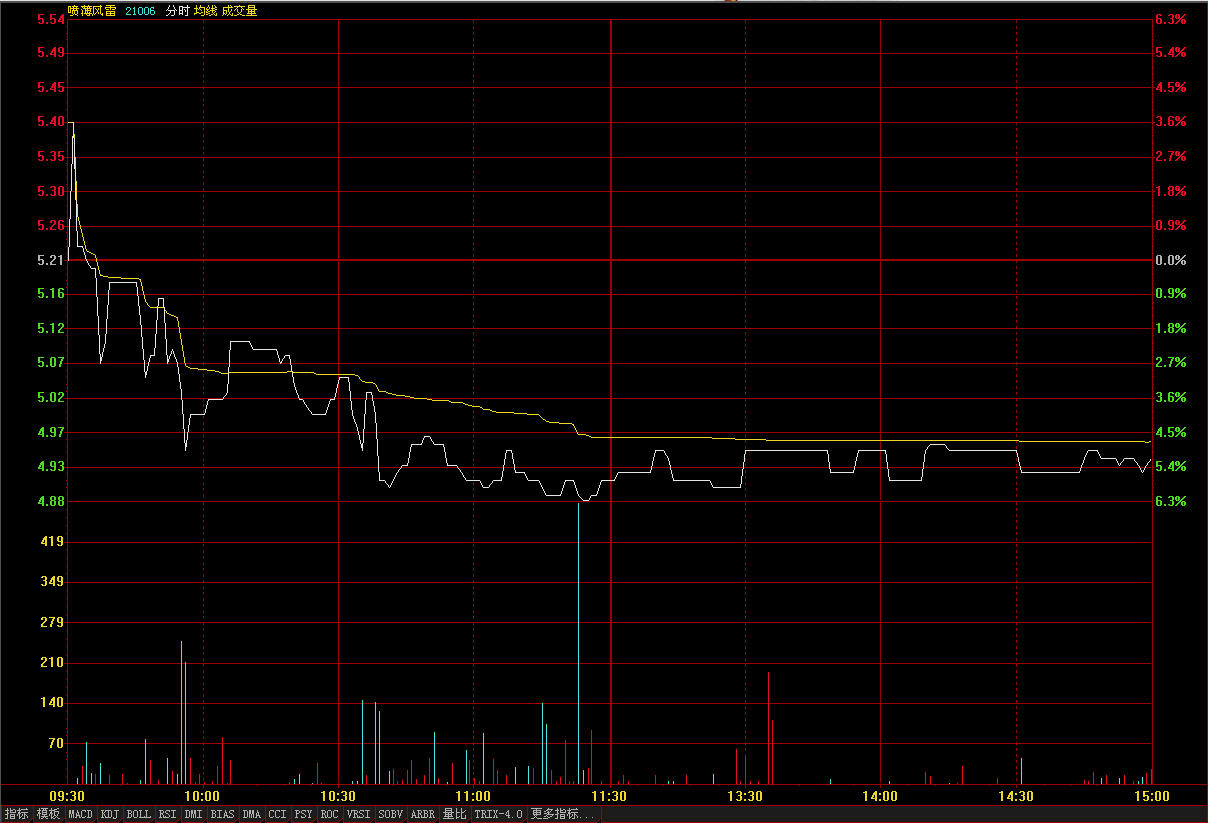Click the 11:00 time axis label
The image size is (1208, 823).
pyautogui.click(x=474, y=797)
